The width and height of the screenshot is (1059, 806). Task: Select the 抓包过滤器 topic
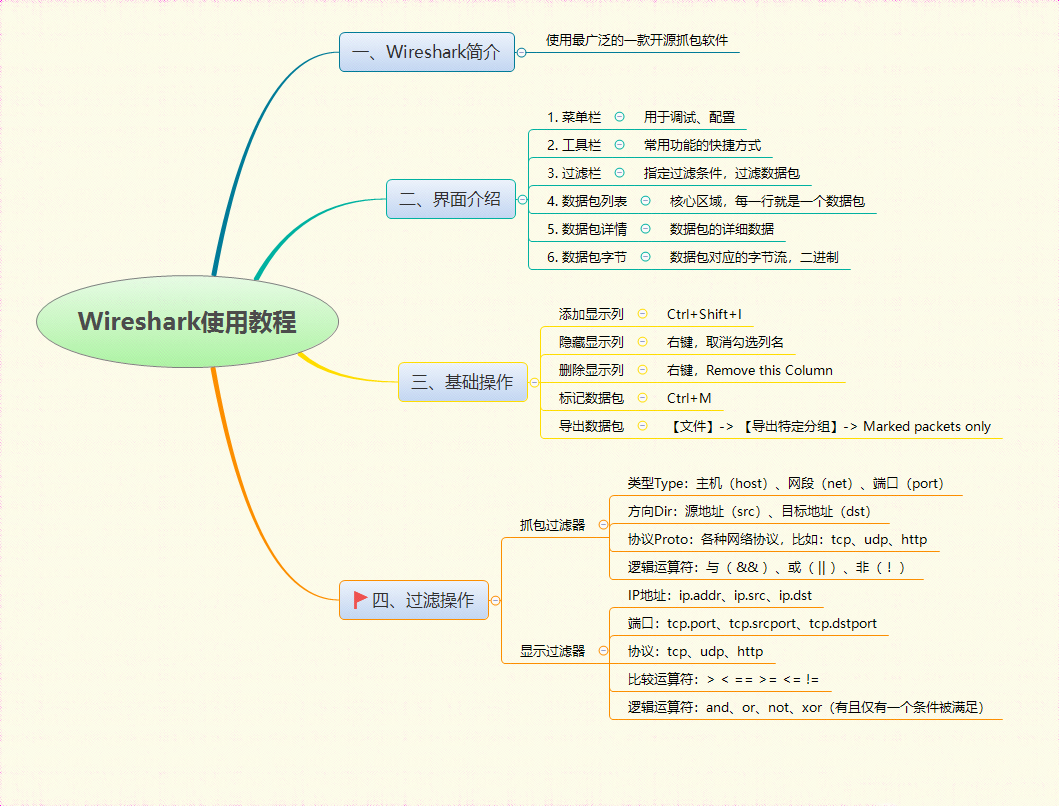552,525
